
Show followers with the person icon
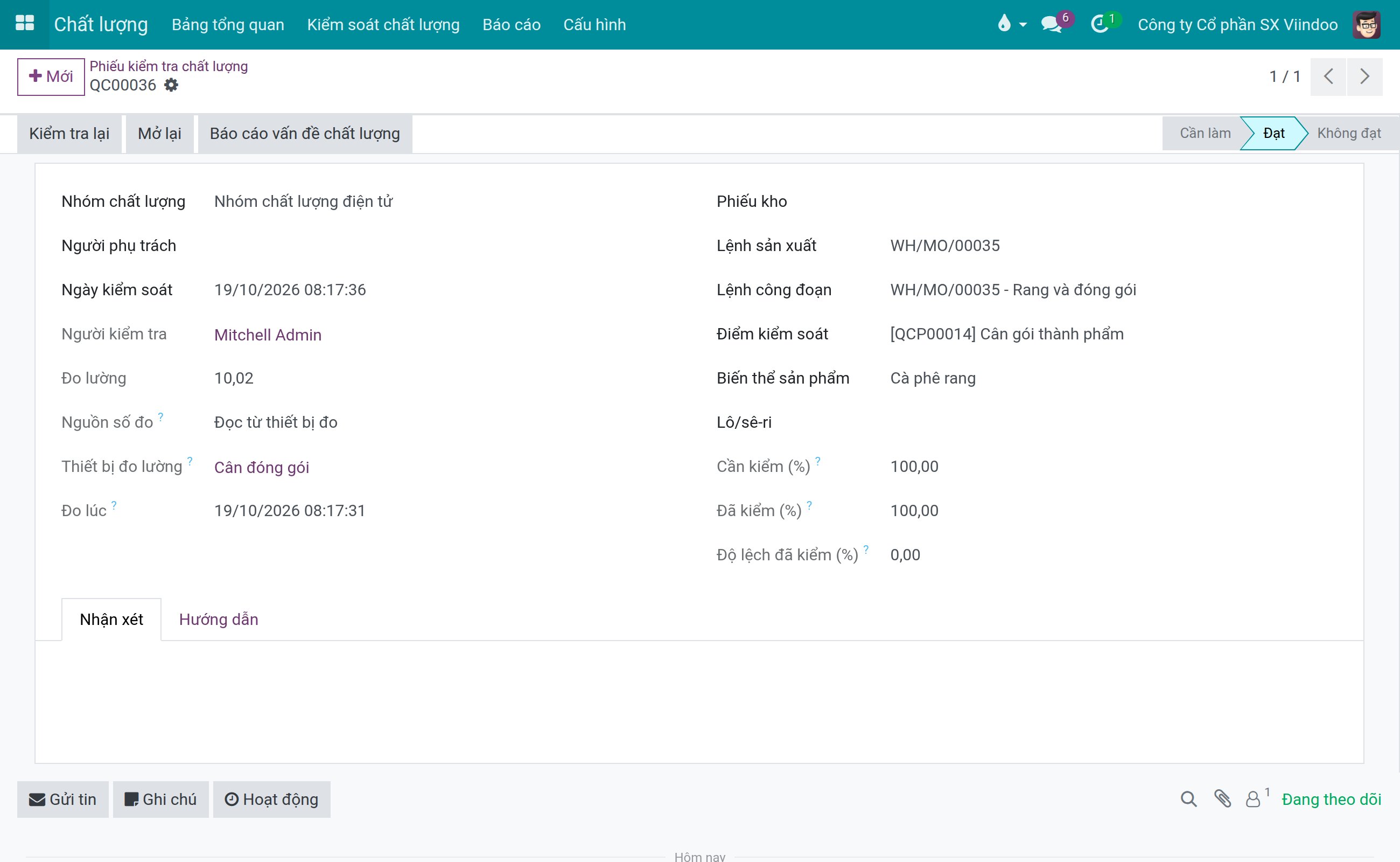(x=1253, y=800)
